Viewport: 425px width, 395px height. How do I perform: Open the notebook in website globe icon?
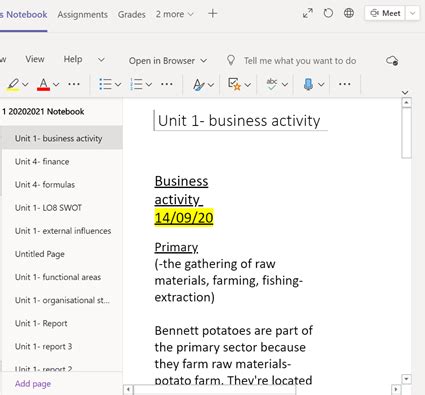[x=349, y=13]
